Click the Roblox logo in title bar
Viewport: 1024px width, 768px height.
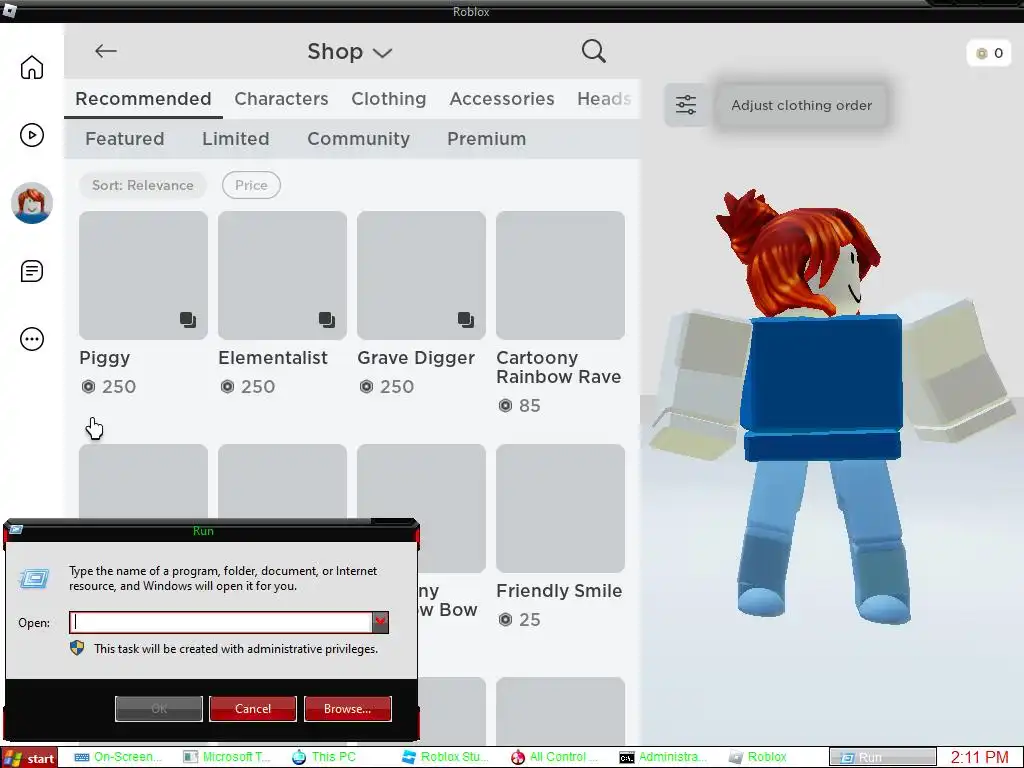[9, 10]
